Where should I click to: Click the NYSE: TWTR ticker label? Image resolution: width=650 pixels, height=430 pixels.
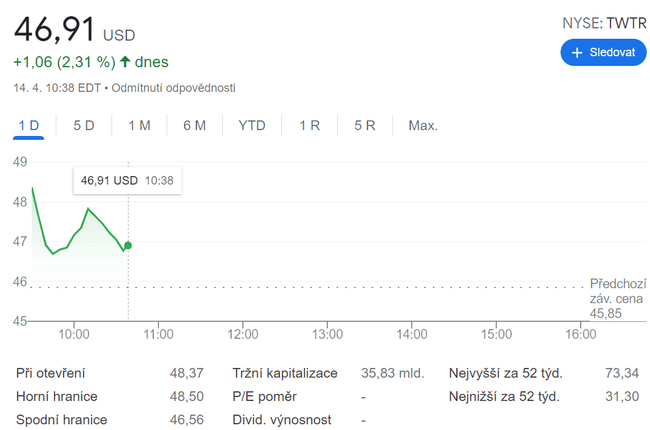(605, 22)
